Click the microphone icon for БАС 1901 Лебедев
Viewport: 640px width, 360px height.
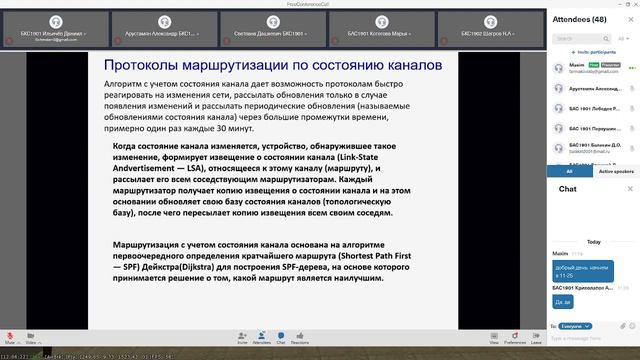pyautogui.click(x=632, y=108)
